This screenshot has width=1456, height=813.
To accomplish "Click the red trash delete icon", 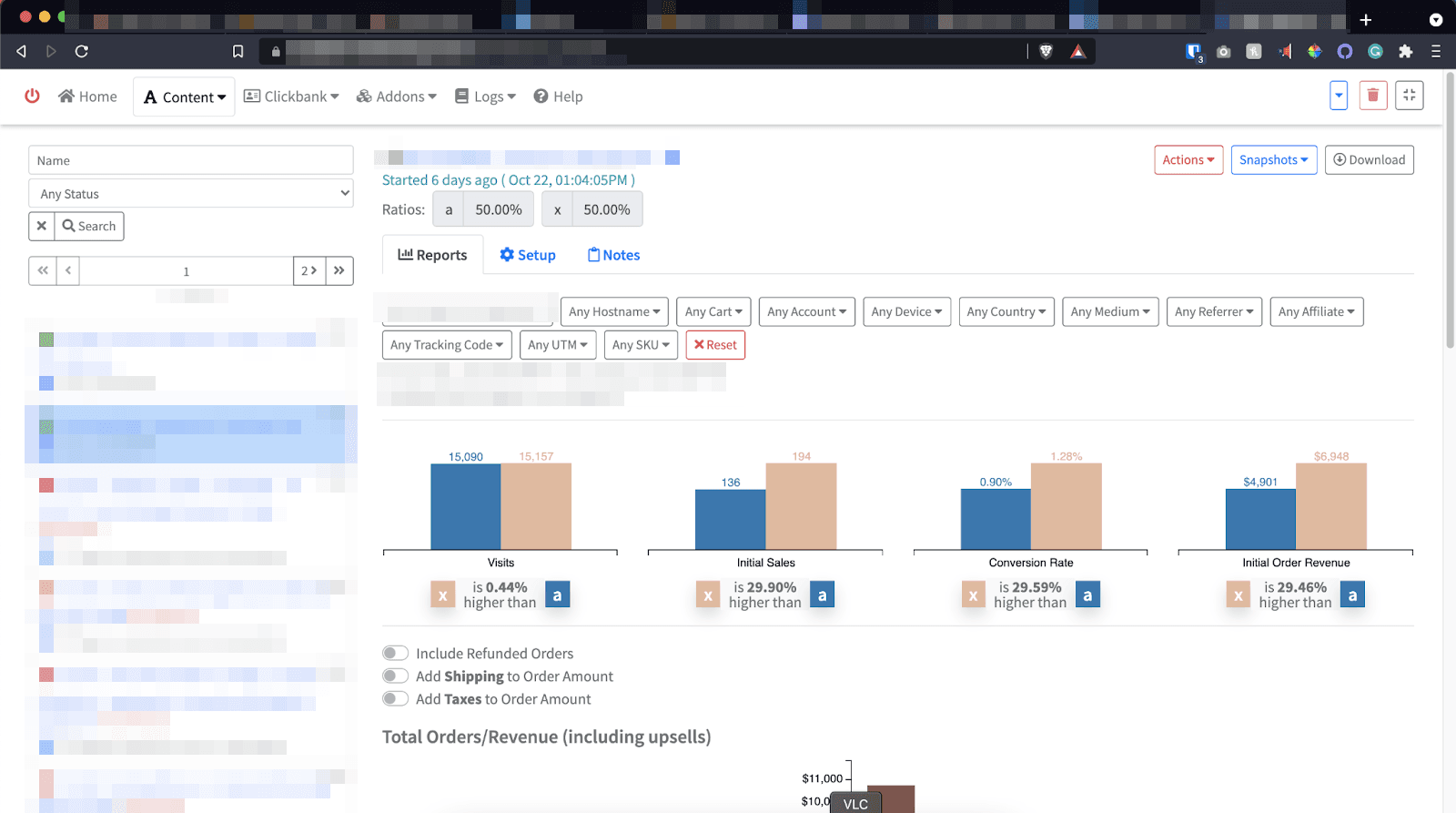I will [x=1372, y=96].
